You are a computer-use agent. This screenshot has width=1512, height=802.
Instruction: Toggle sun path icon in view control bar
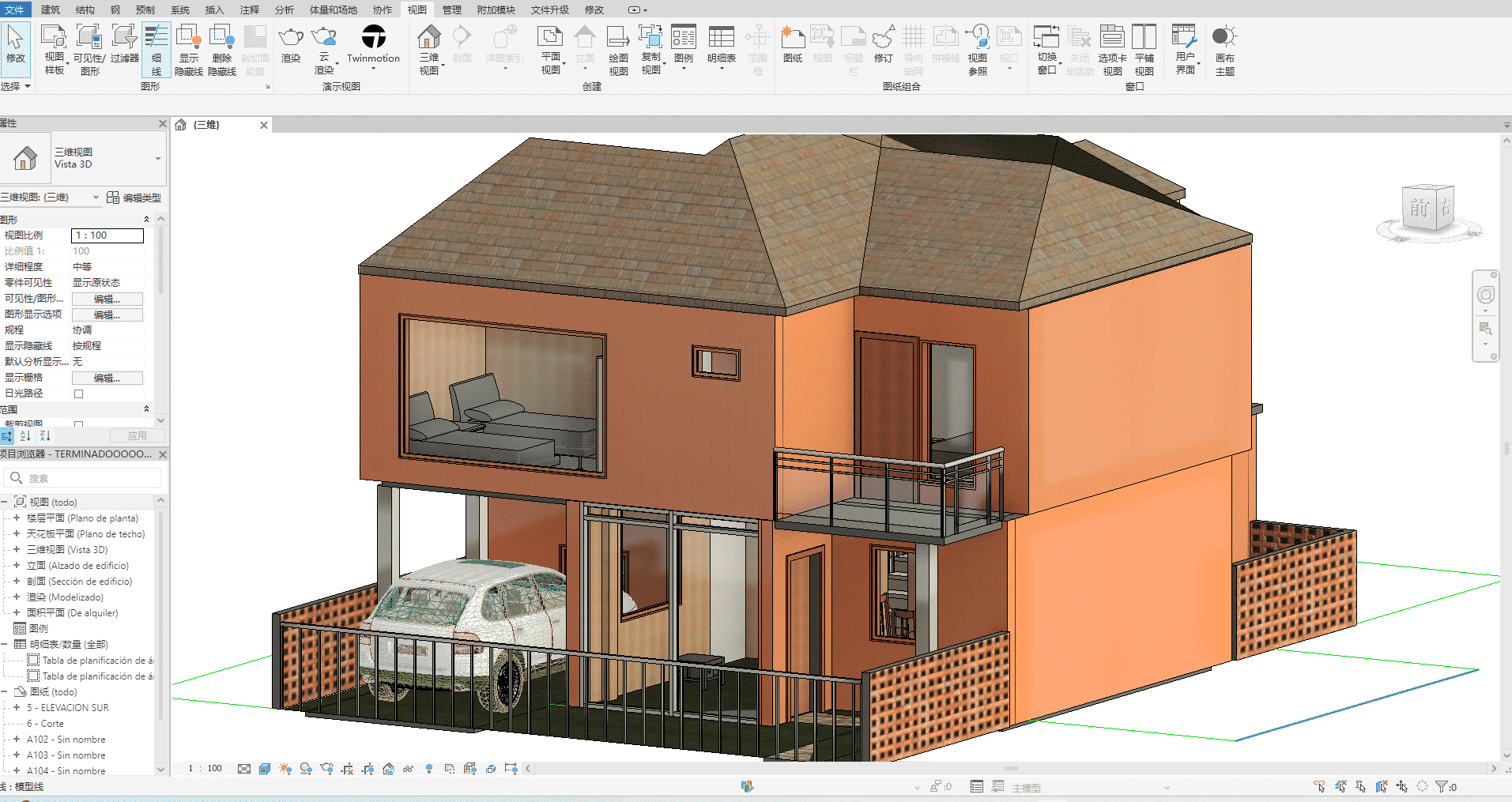tap(285, 769)
